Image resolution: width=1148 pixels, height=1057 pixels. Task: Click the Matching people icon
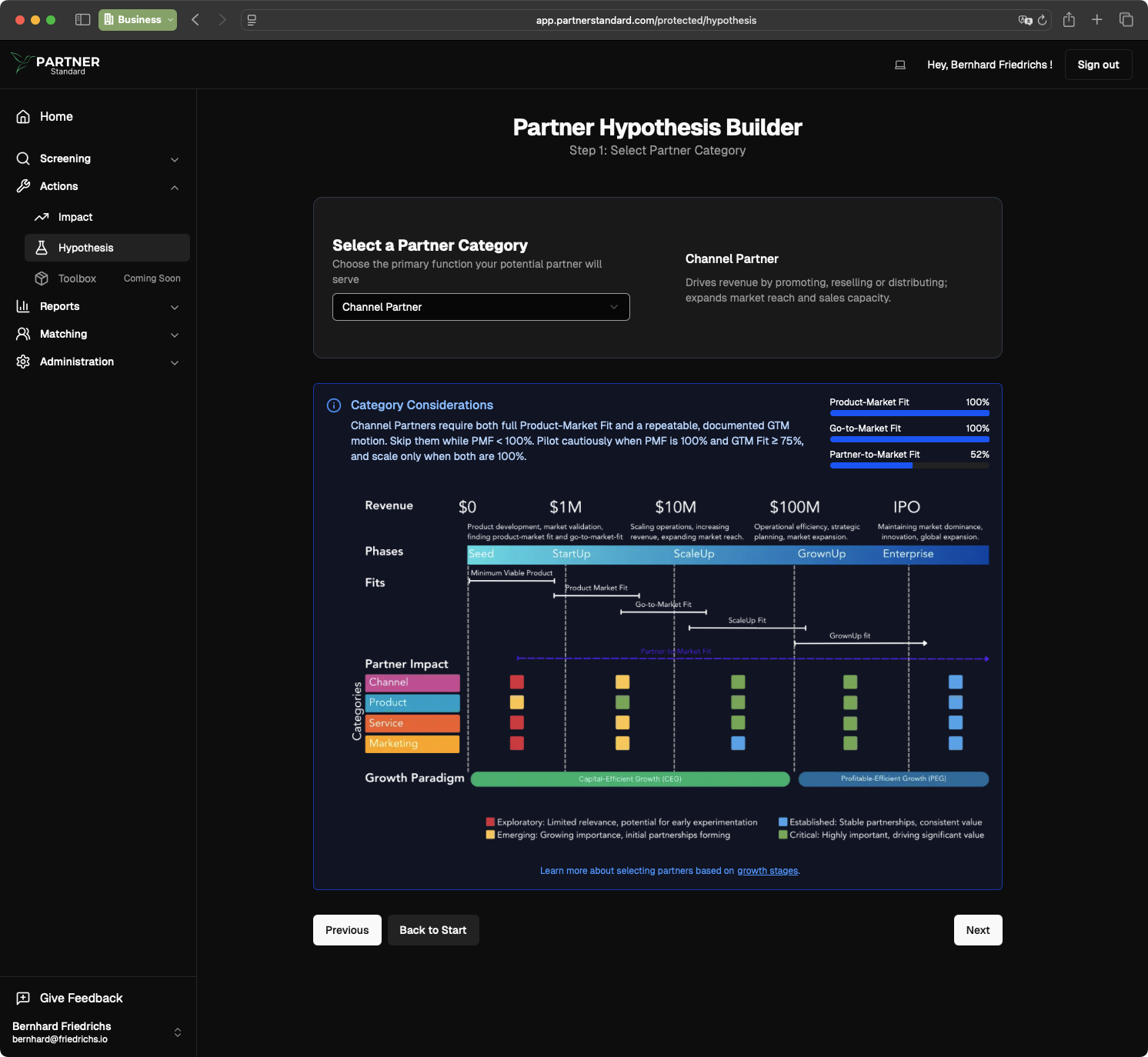pyautogui.click(x=23, y=334)
